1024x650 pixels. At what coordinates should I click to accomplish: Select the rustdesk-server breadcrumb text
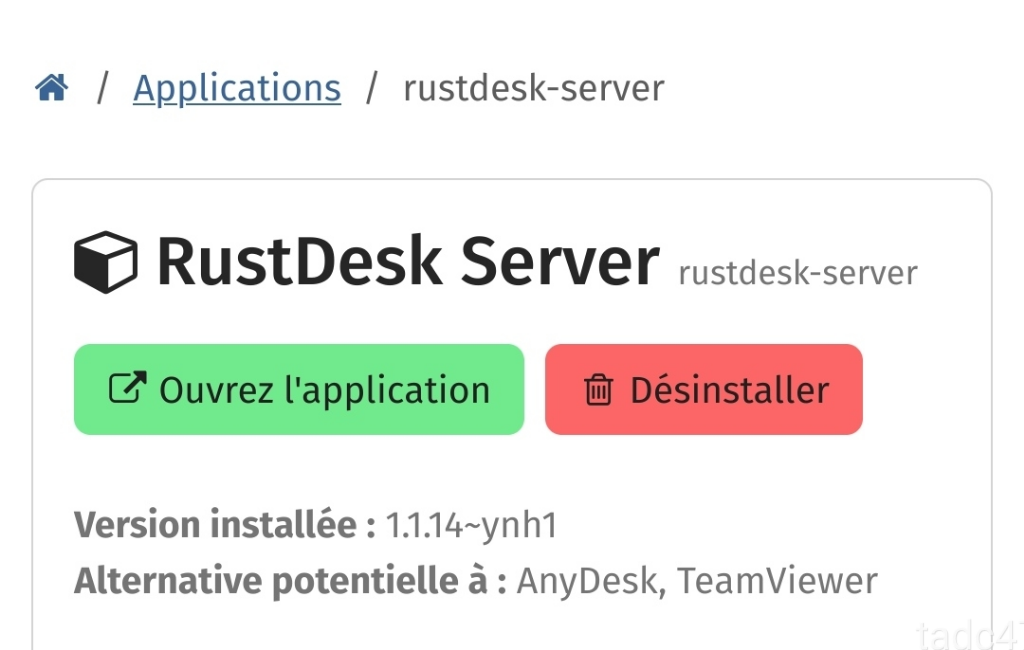(x=534, y=88)
